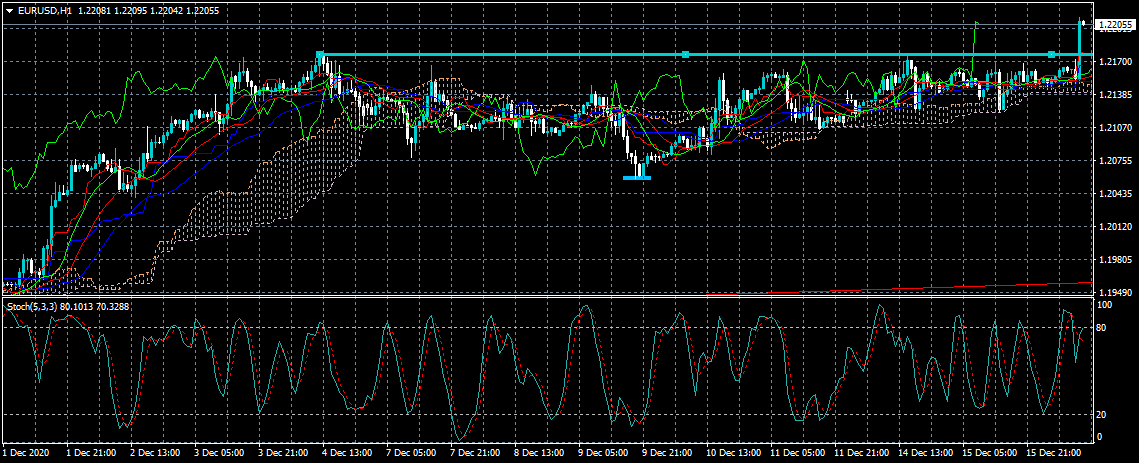Screen dimensions: 1139x463
Task: Click the 100 level on the stochastic scale
Action: coord(1105,303)
